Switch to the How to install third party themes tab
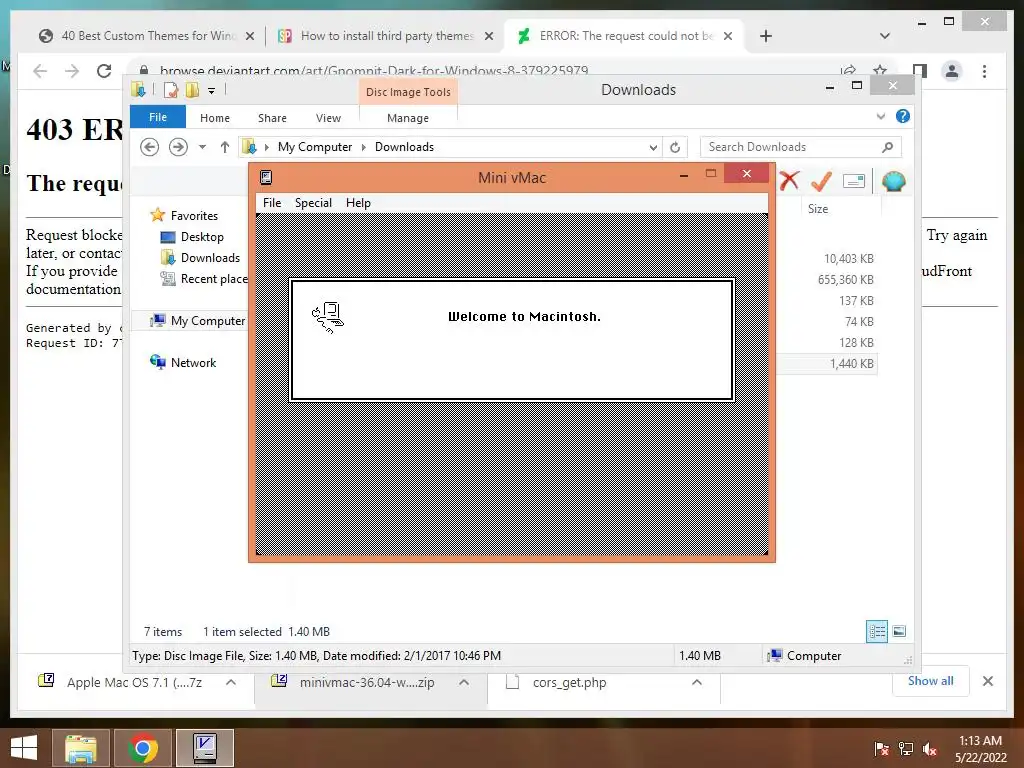1024x768 pixels. coord(385,36)
